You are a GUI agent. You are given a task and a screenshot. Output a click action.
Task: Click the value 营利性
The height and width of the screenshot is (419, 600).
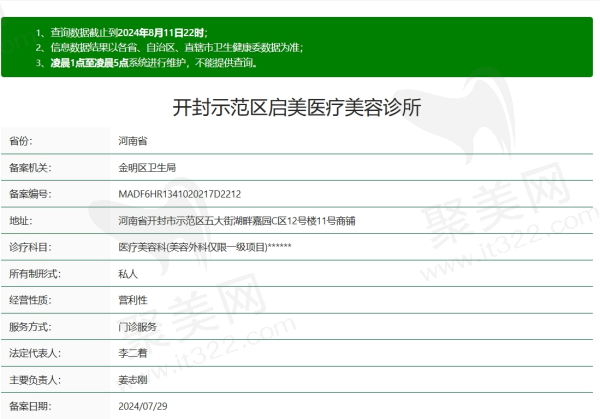coord(133,300)
